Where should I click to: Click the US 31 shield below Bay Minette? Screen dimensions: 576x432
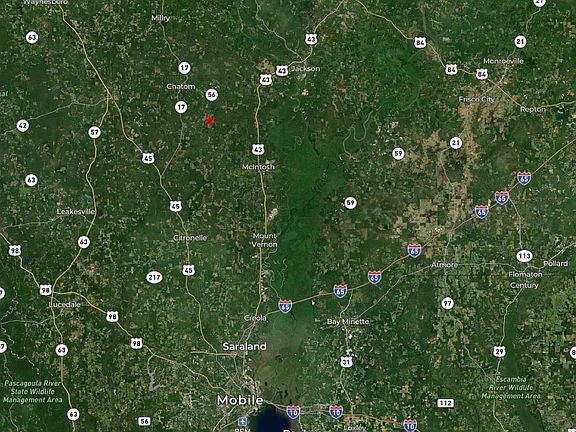(346, 362)
